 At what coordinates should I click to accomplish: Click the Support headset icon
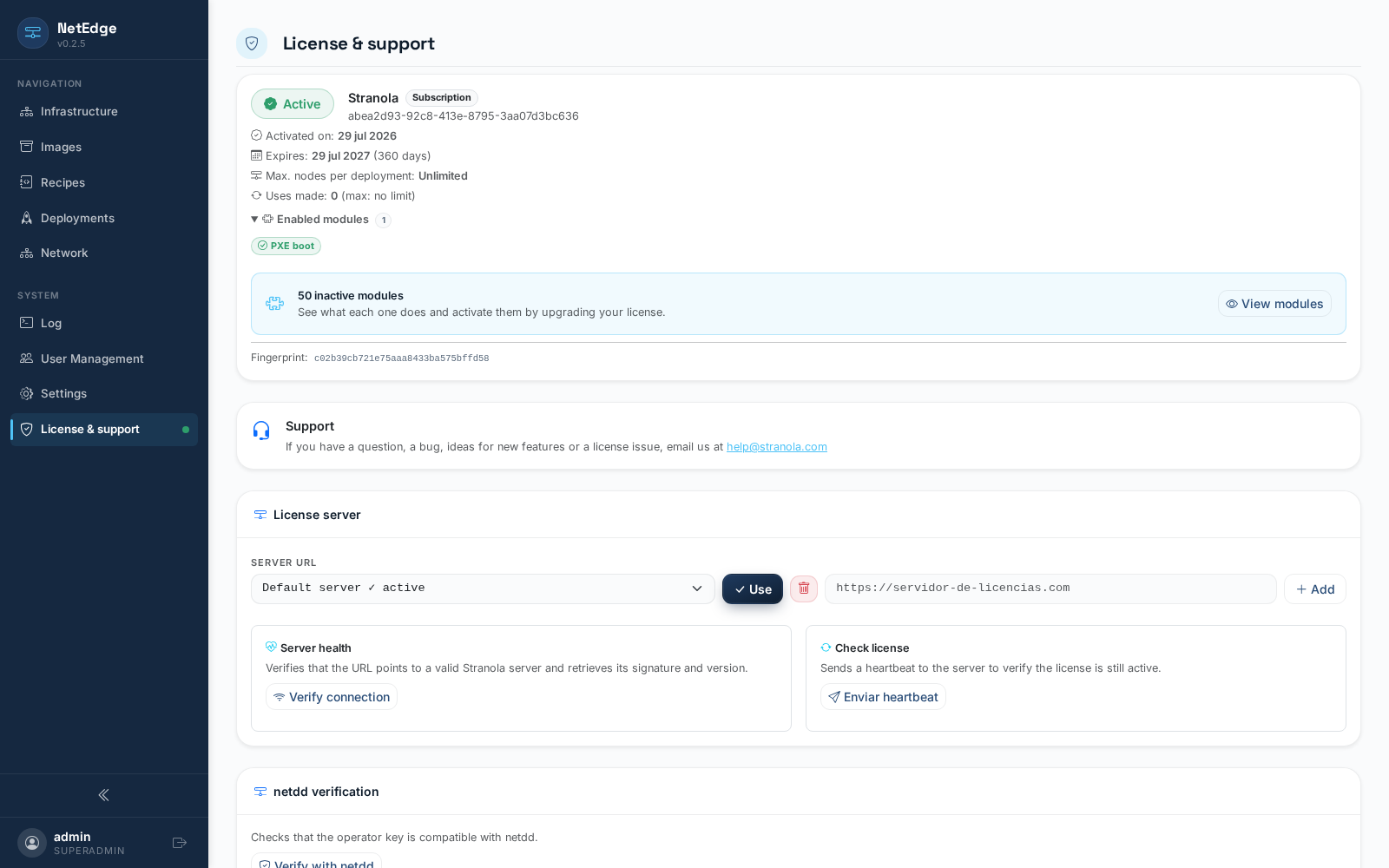click(x=261, y=431)
